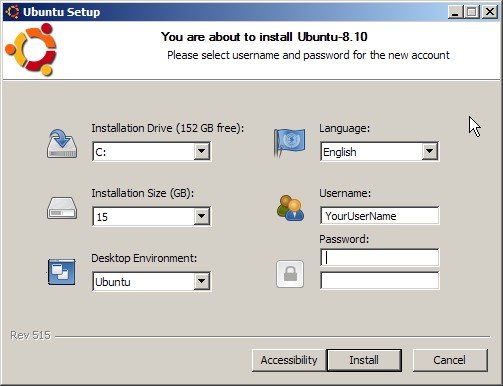This screenshot has width=503, height=386.
Task: Click the 'Rev 515' revision text
Action: point(30,335)
